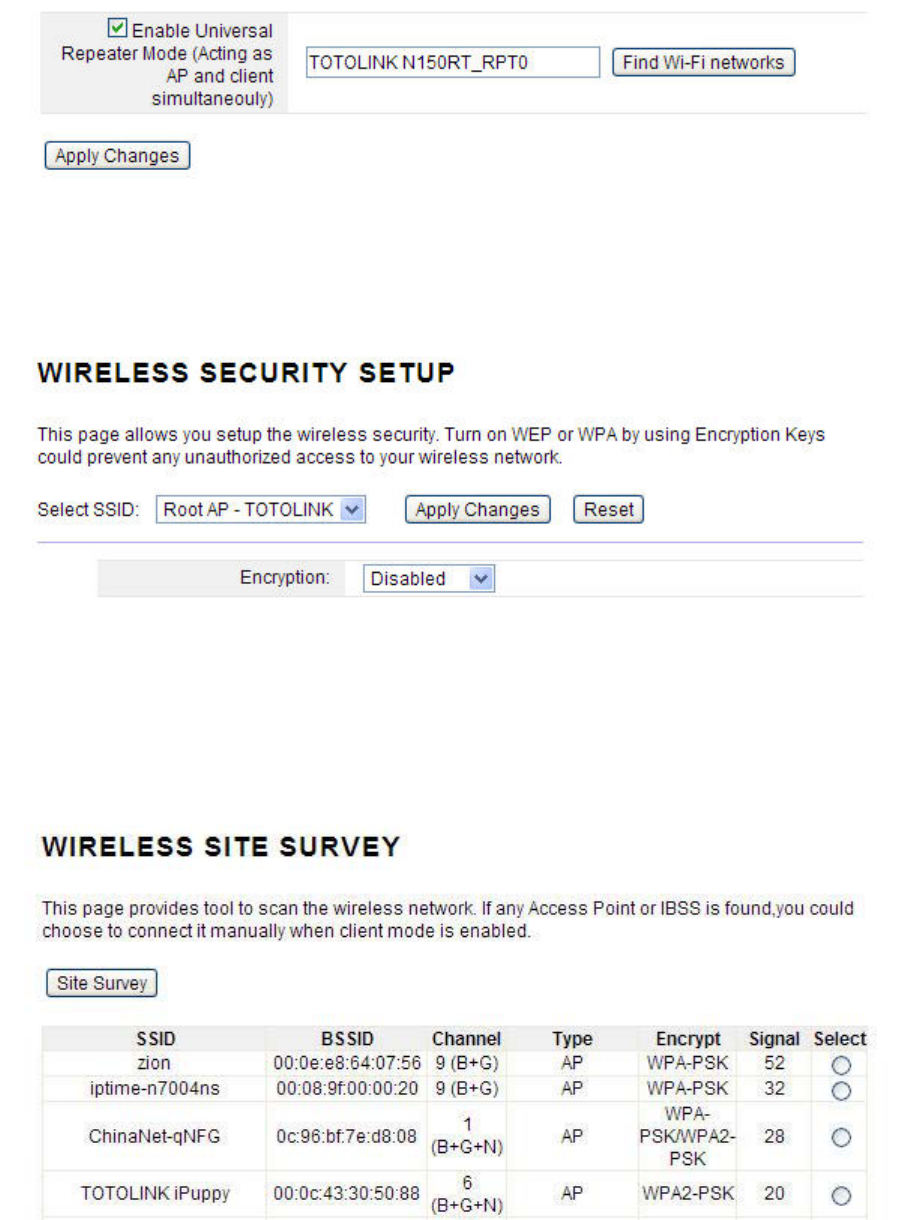Image resolution: width=910 pixels, height=1220 pixels.
Task: Click the Signal column header
Action: 774,1039
